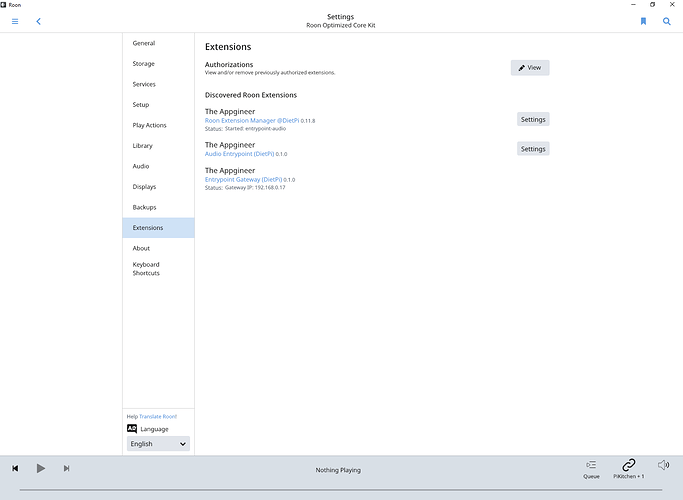Click the Roon Optimized Core Kit subtitle
The image size is (683, 500).
click(341, 25)
